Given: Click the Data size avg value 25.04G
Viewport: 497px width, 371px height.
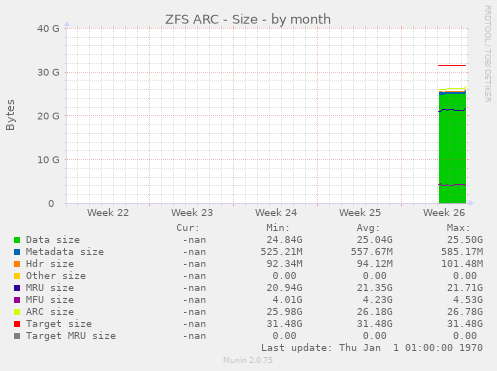Looking at the screenshot, I should click(x=374, y=240).
